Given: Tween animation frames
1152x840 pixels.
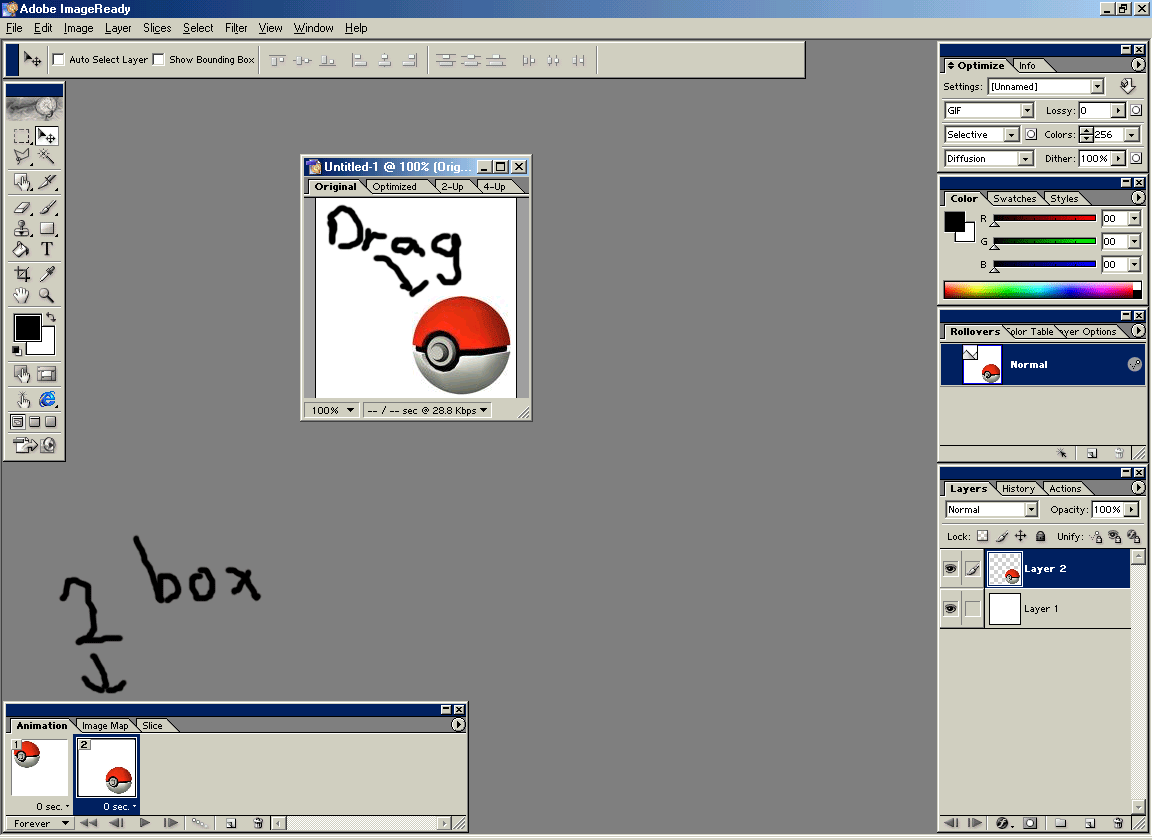Looking at the screenshot, I should 199,823.
